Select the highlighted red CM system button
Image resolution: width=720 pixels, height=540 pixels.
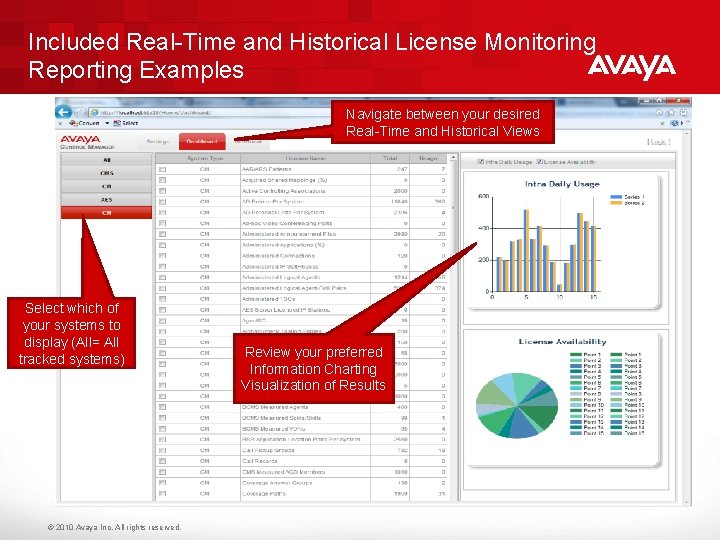tap(107, 213)
